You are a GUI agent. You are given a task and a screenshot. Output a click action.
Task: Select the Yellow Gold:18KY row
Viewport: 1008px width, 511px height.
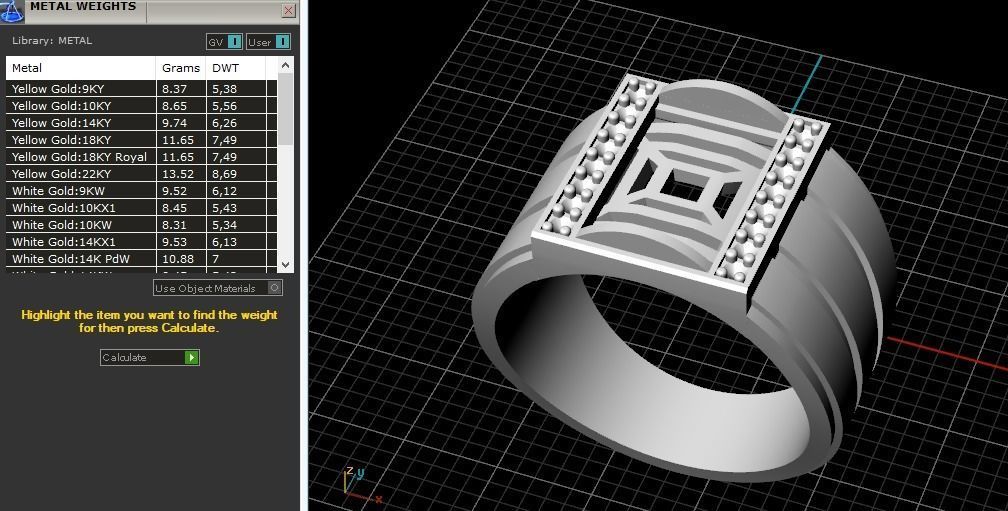(142, 139)
